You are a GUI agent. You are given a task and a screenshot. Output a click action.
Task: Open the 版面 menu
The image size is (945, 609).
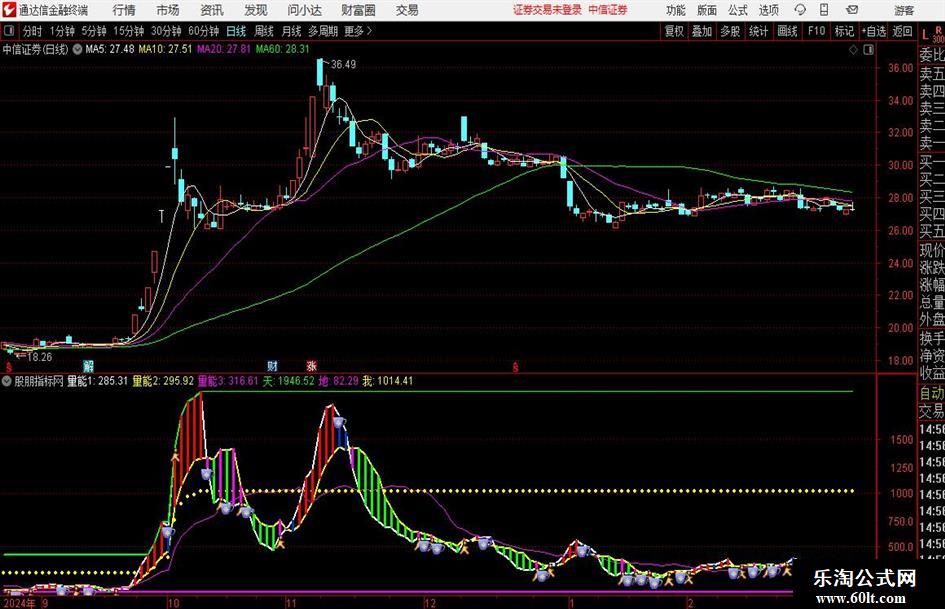[707, 10]
